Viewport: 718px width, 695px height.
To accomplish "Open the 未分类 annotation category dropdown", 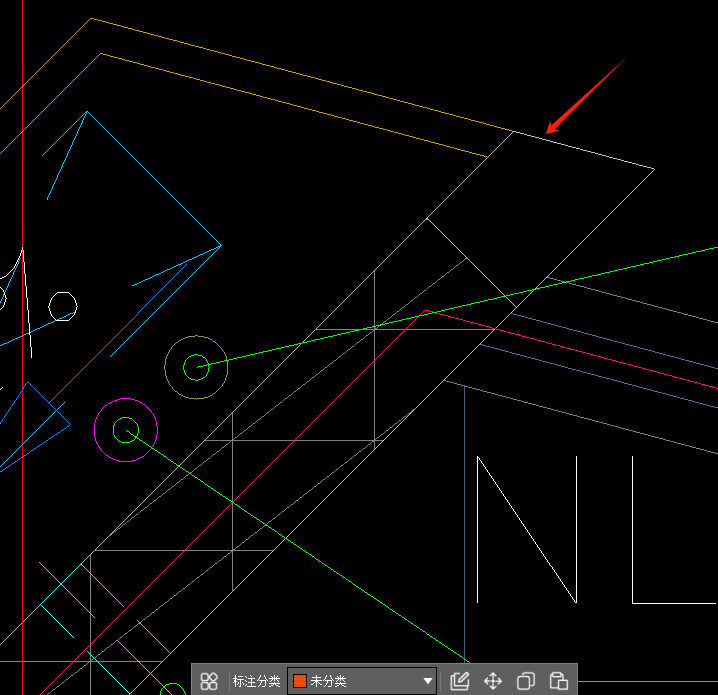I will pyautogui.click(x=362, y=681).
